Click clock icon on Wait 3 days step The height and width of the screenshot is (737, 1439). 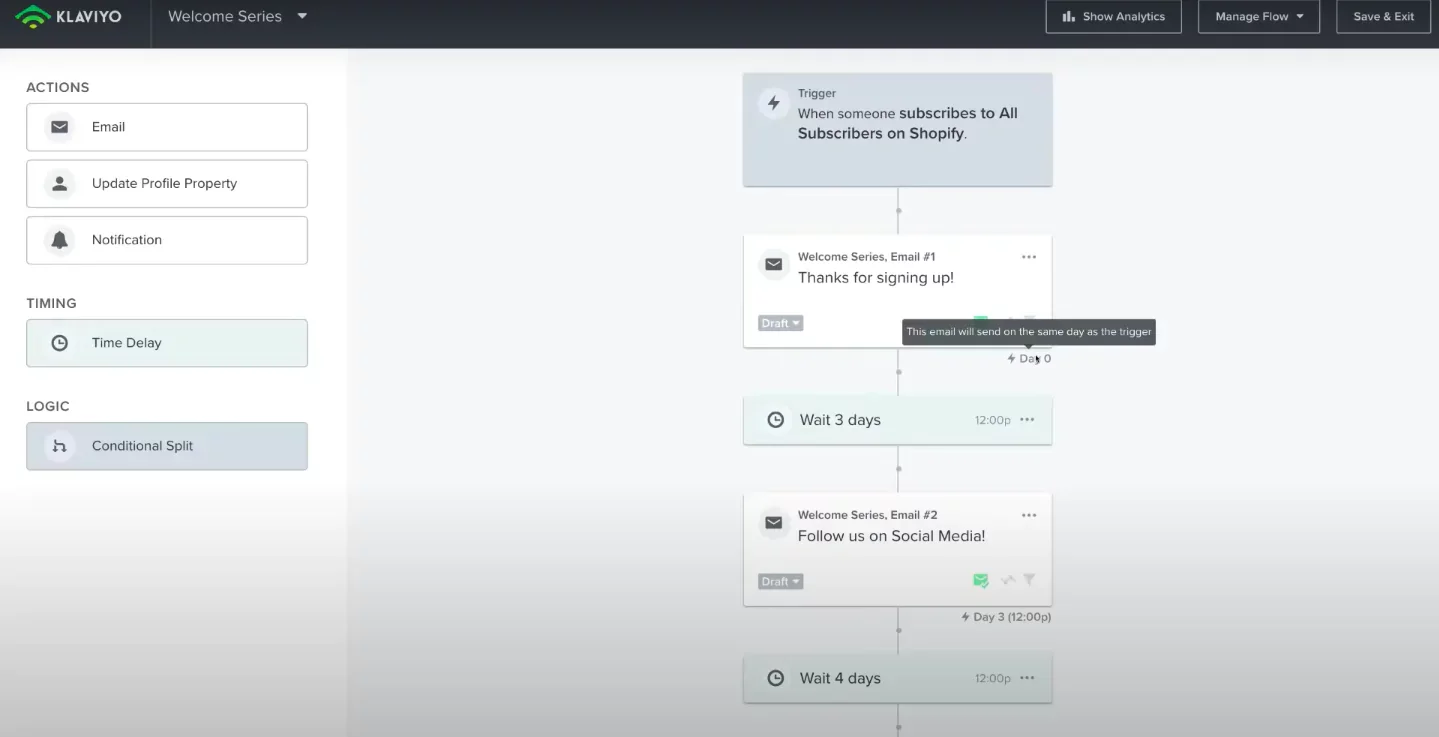(x=775, y=420)
